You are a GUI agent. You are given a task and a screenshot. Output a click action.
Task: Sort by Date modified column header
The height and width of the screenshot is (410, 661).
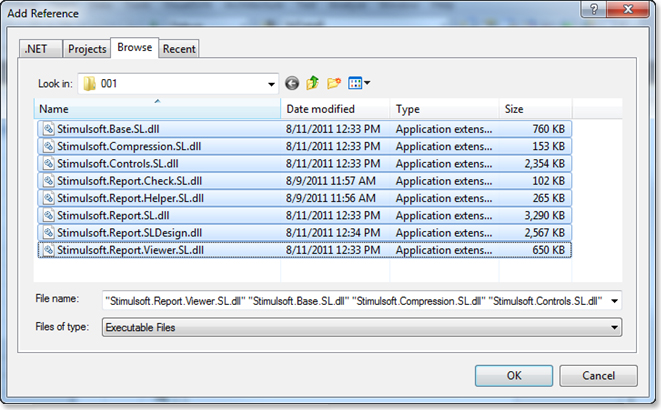(x=335, y=109)
